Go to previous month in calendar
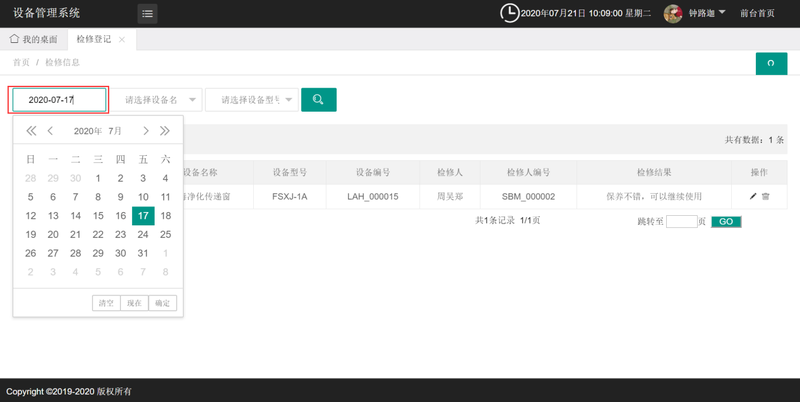800x402 pixels. 50,131
